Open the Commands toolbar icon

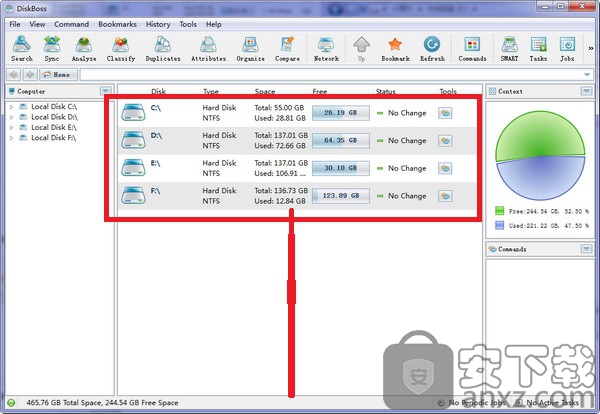tap(472, 48)
